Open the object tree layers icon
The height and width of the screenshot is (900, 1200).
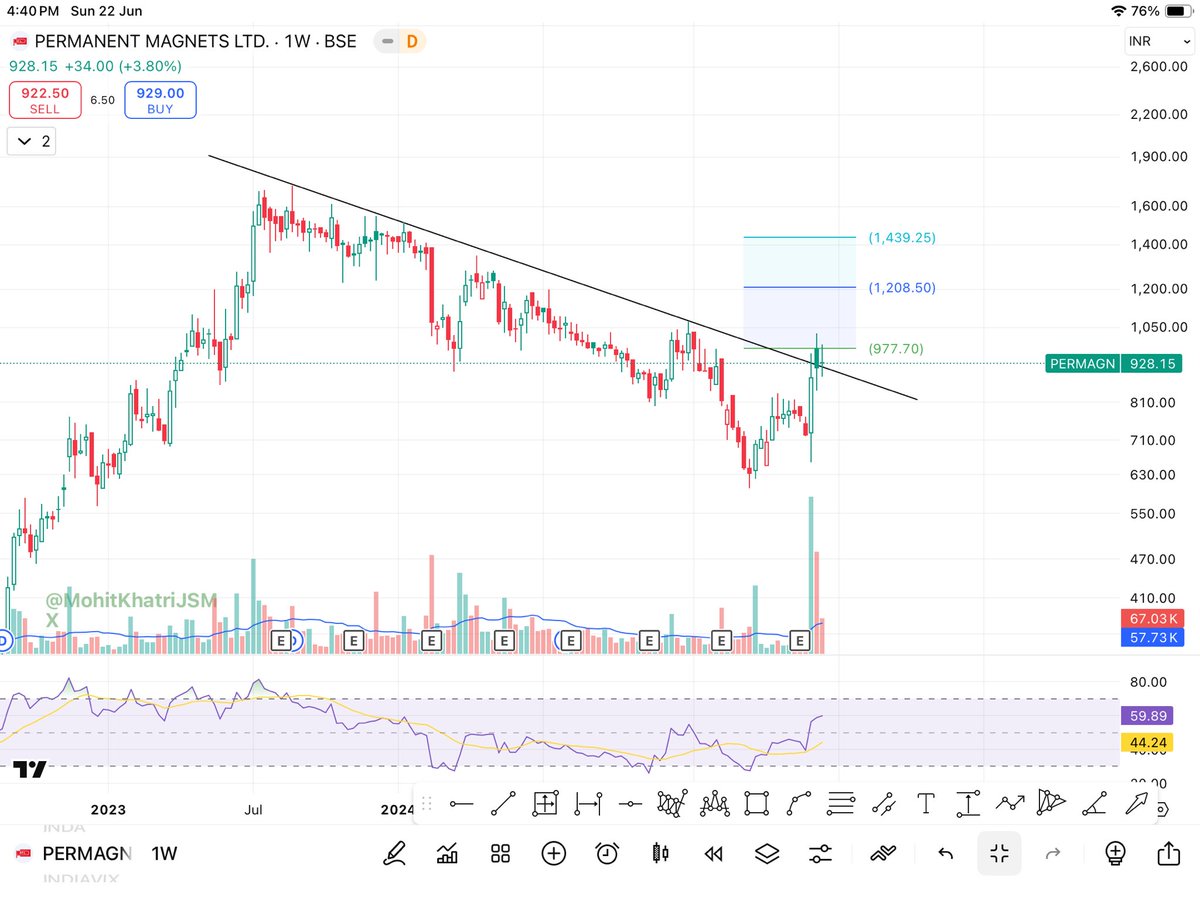click(766, 854)
